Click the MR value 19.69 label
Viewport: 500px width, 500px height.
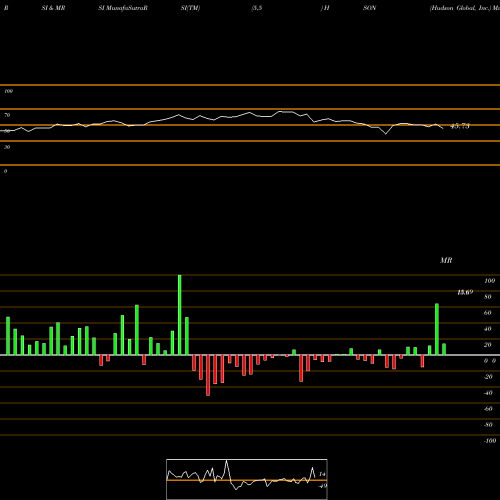tap(465, 292)
